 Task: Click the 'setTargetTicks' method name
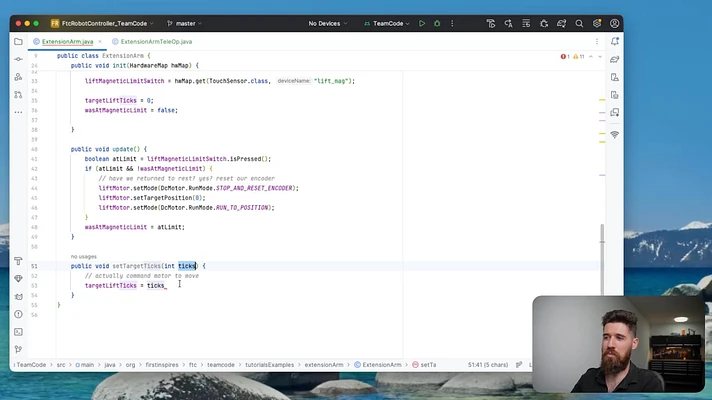pos(136,266)
